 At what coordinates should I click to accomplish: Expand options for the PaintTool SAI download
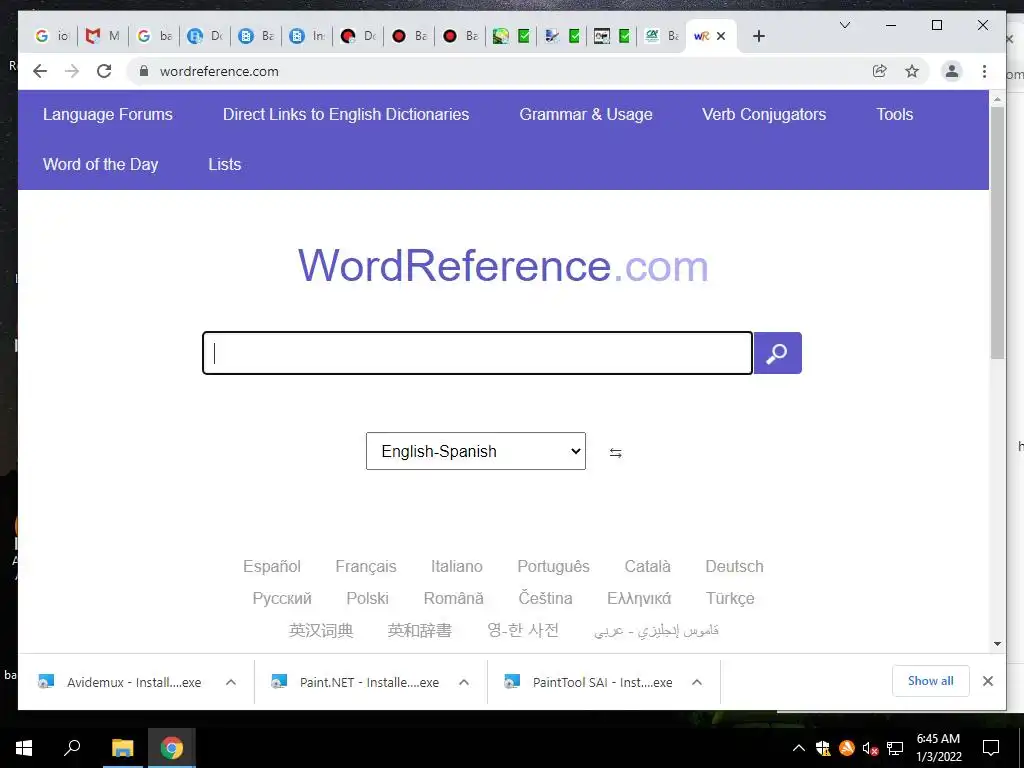tap(697, 682)
